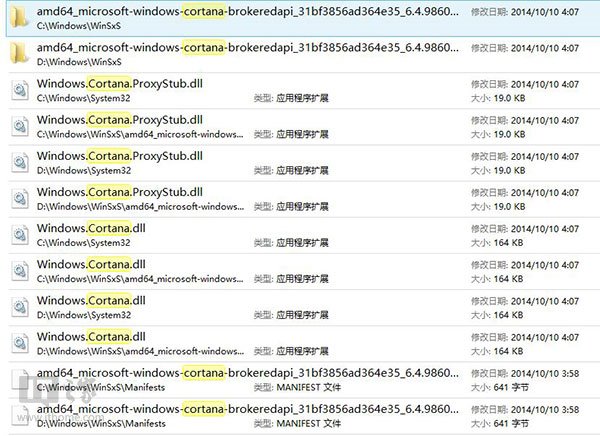Select file name Windows.Cortana.ProxyStub.dll located in D:\Windows\System32
The width and height of the screenshot is (600, 436).
(120, 156)
